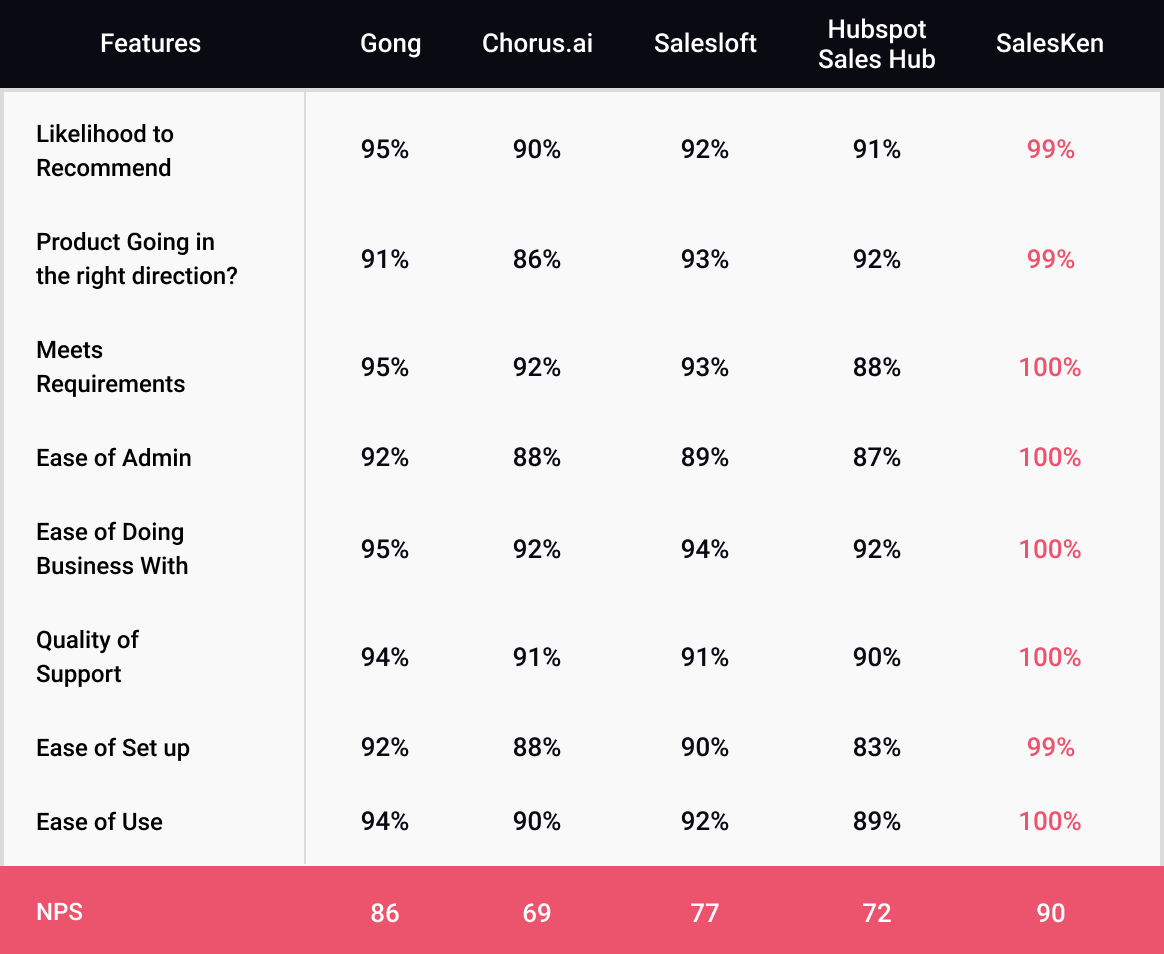Click the Ease of Set up label

[x=113, y=748]
